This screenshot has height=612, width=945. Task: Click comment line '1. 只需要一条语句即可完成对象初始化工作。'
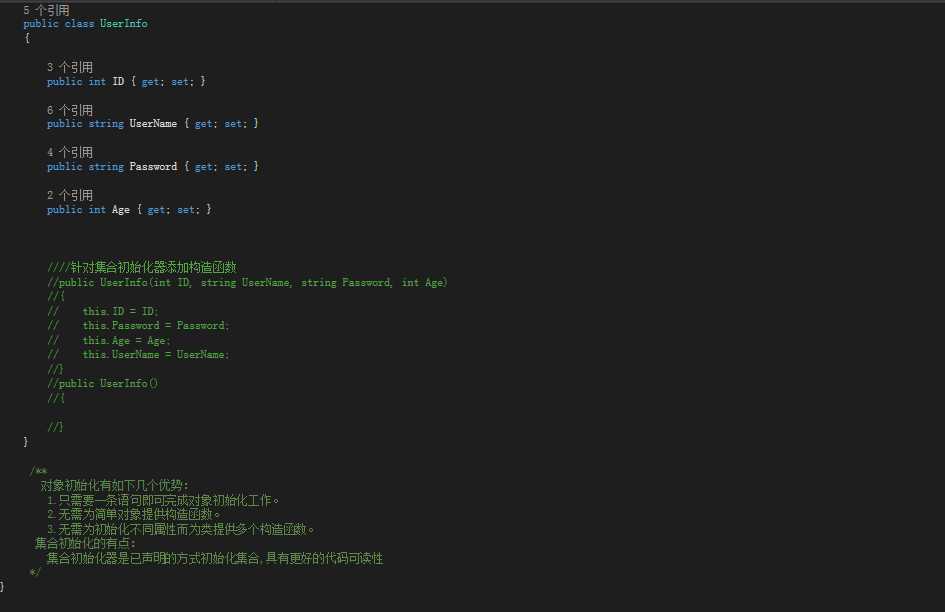pyautogui.click(x=163, y=500)
